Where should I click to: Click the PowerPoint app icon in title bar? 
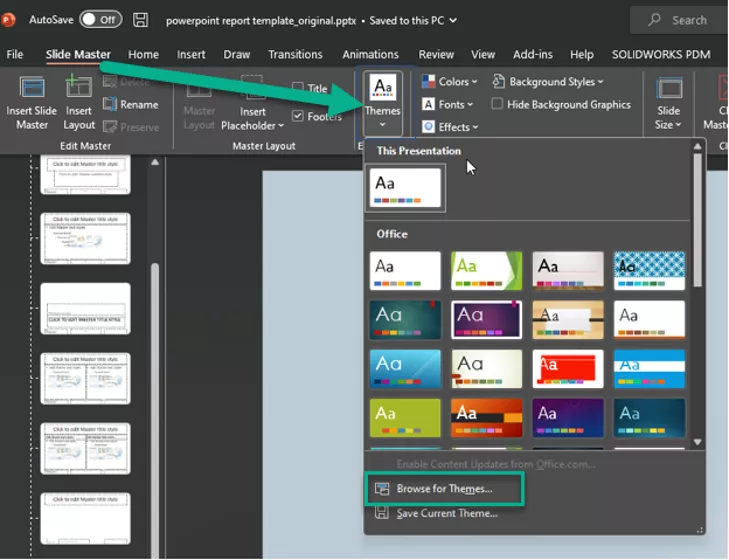click(x=7, y=20)
